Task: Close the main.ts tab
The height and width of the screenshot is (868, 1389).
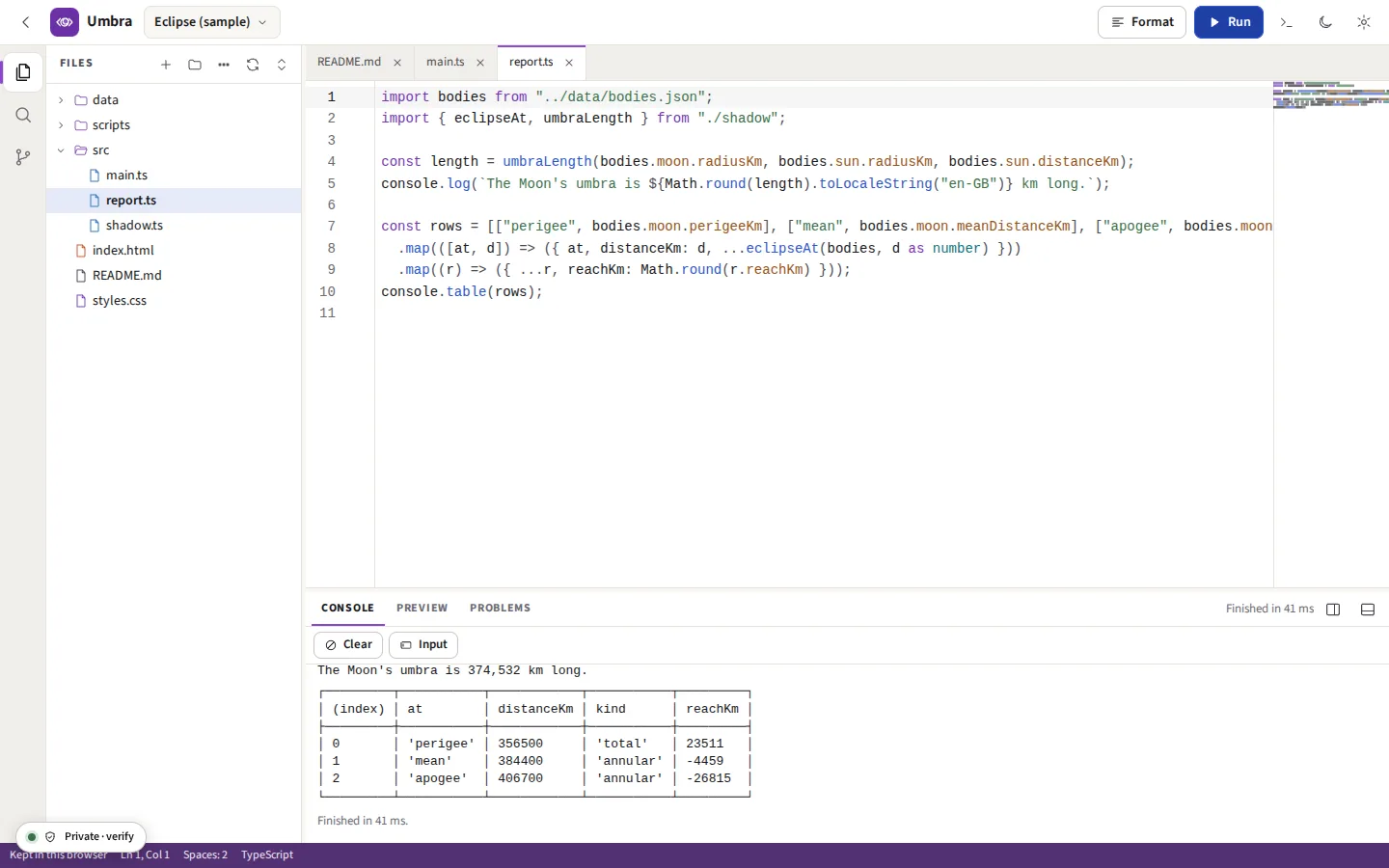Action: pyautogui.click(x=480, y=63)
